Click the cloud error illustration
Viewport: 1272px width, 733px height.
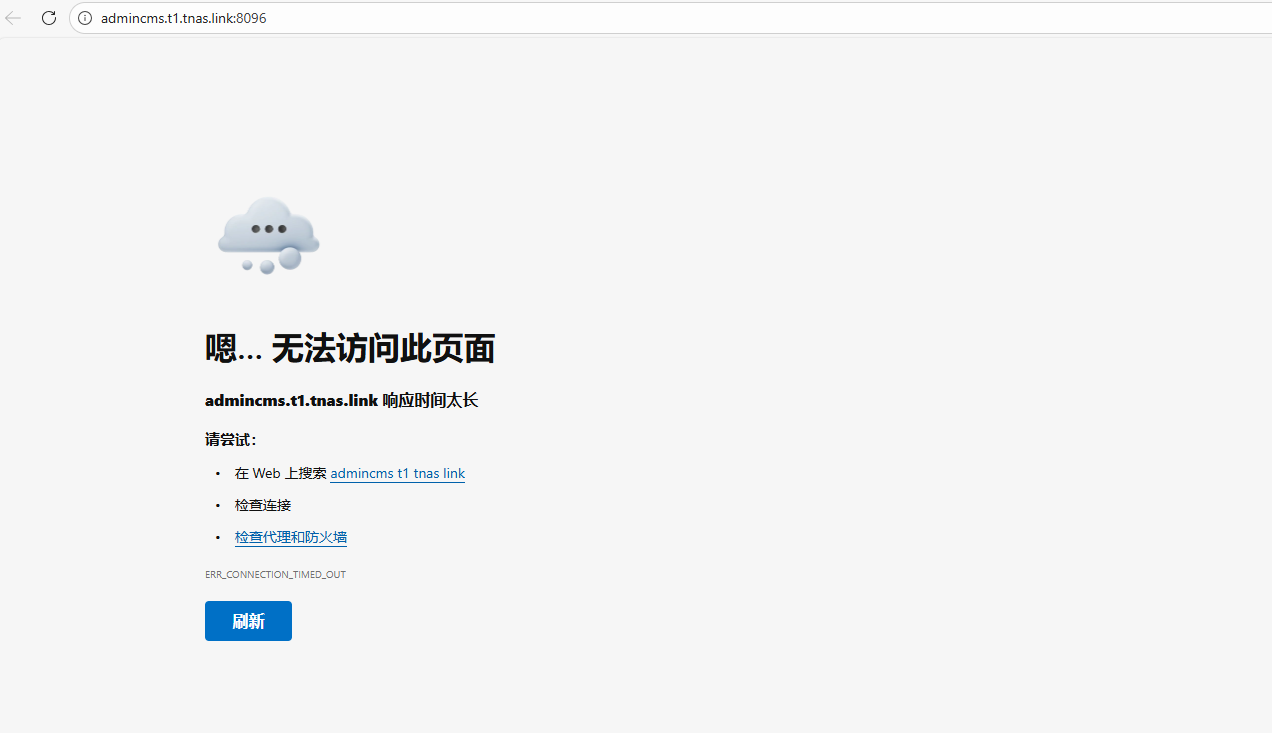click(268, 235)
